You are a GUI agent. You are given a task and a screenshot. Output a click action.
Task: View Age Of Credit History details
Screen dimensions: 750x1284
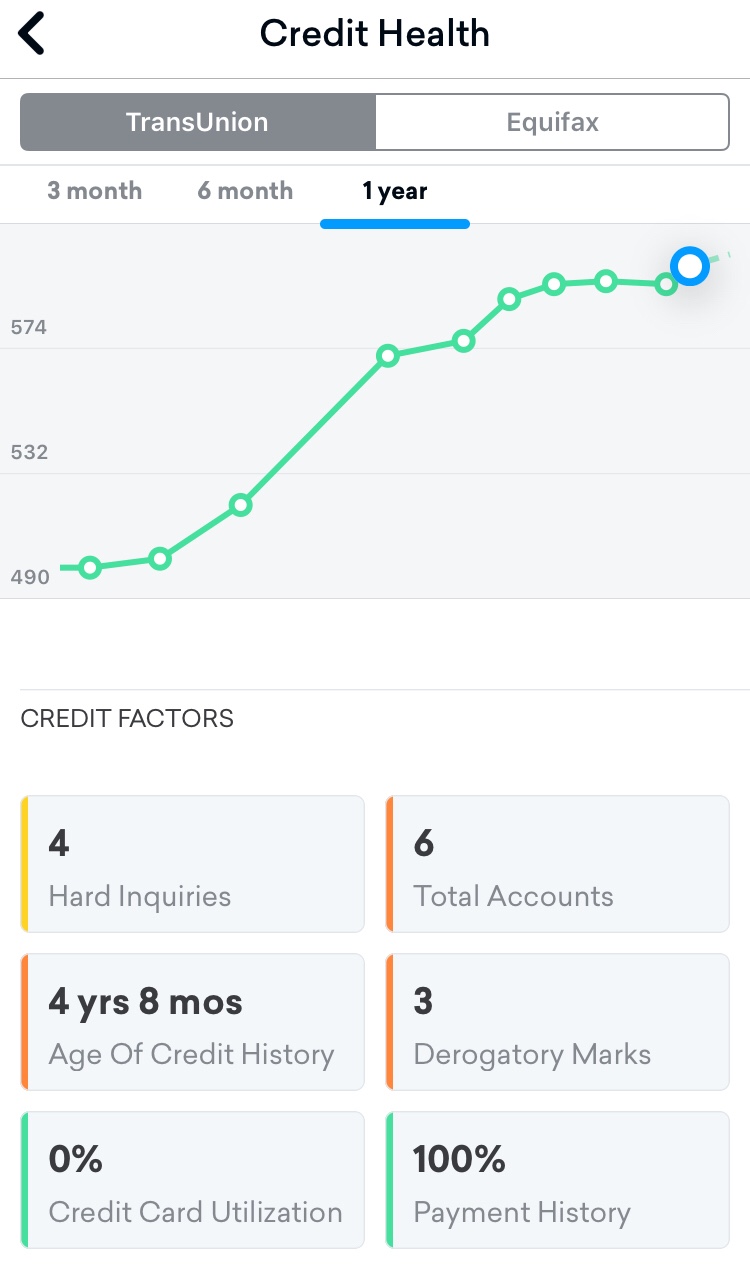192,1022
